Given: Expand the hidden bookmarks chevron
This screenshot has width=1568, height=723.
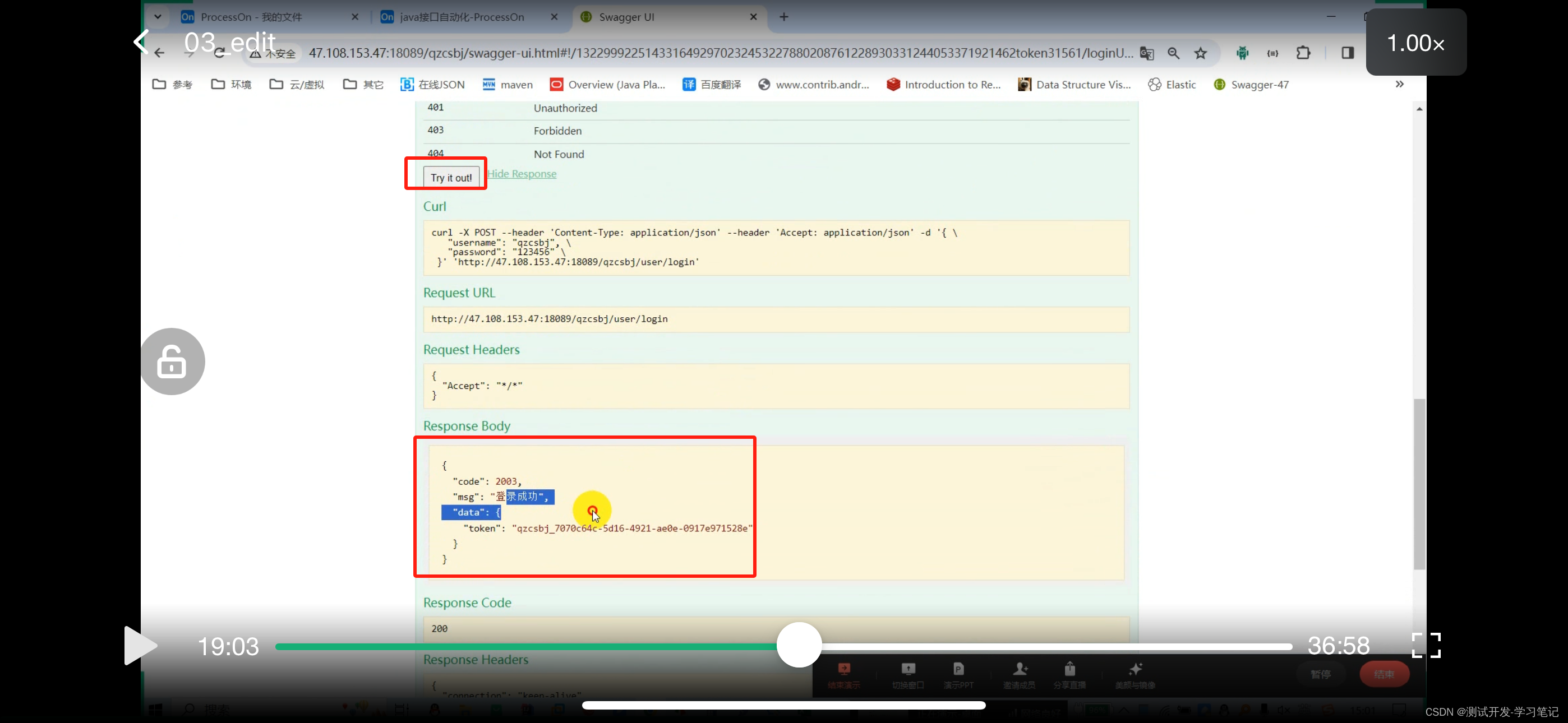Looking at the screenshot, I should (x=1399, y=84).
